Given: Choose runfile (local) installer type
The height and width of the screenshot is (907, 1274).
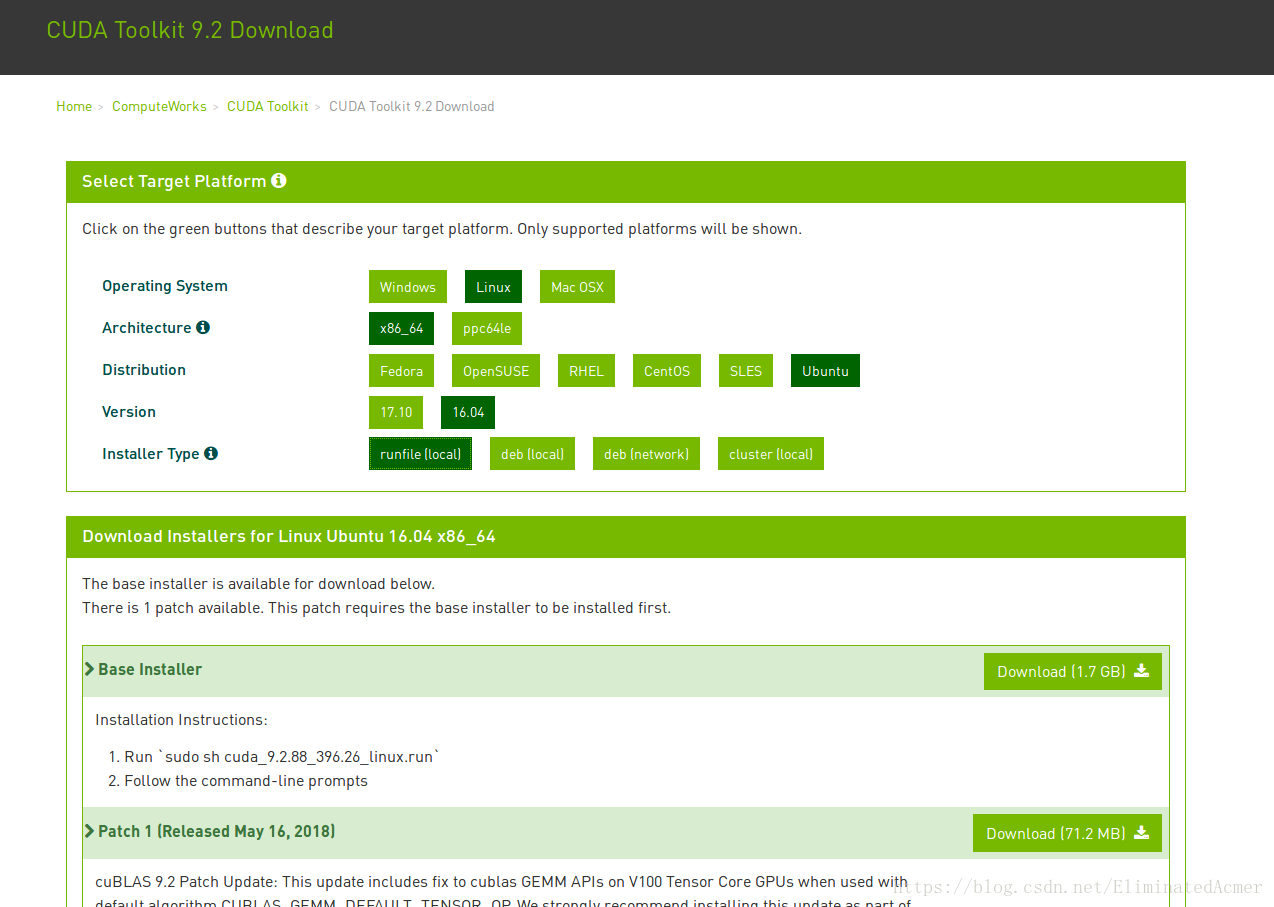Looking at the screenshot, I should point(420,454).
